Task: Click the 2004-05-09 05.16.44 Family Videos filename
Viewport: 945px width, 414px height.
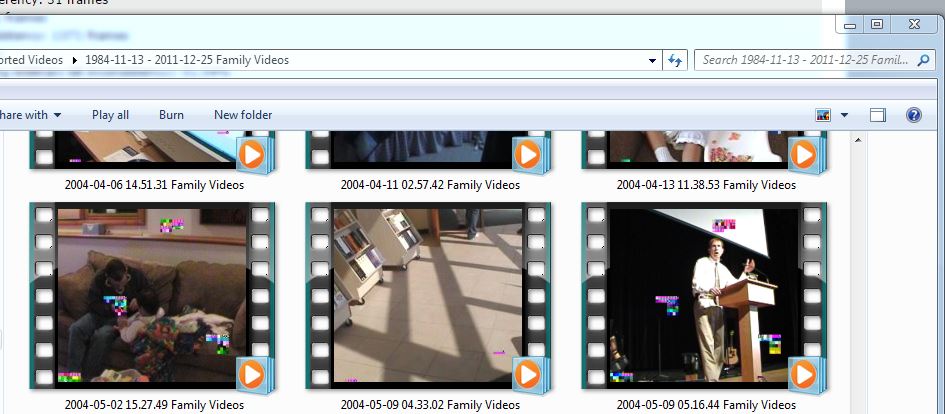Action: click(706, 405)
